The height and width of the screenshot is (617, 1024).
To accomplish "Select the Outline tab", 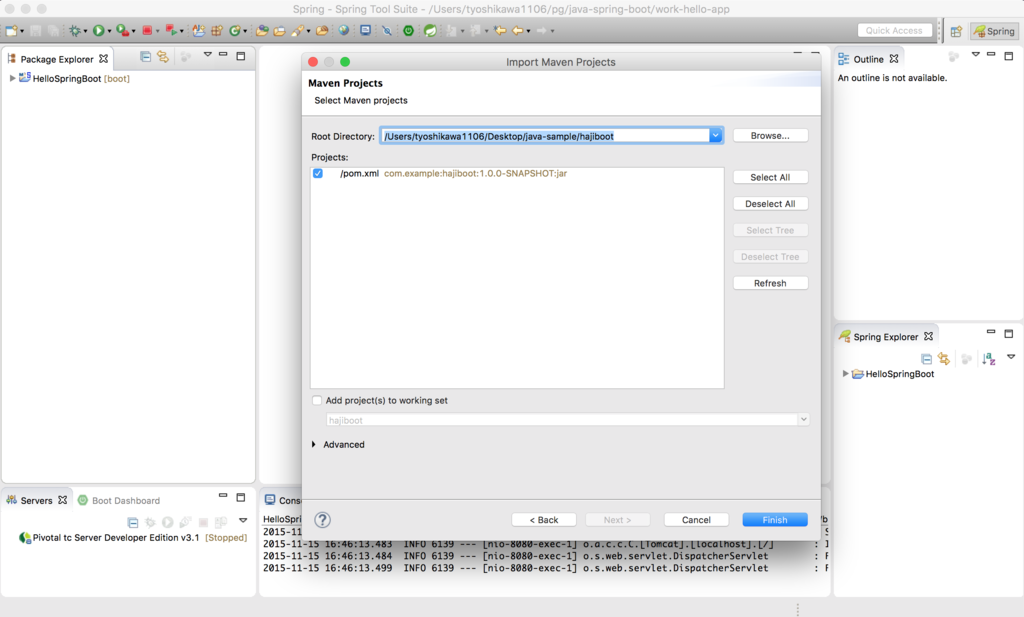I will pyautogui.click(x=868, y=59).
